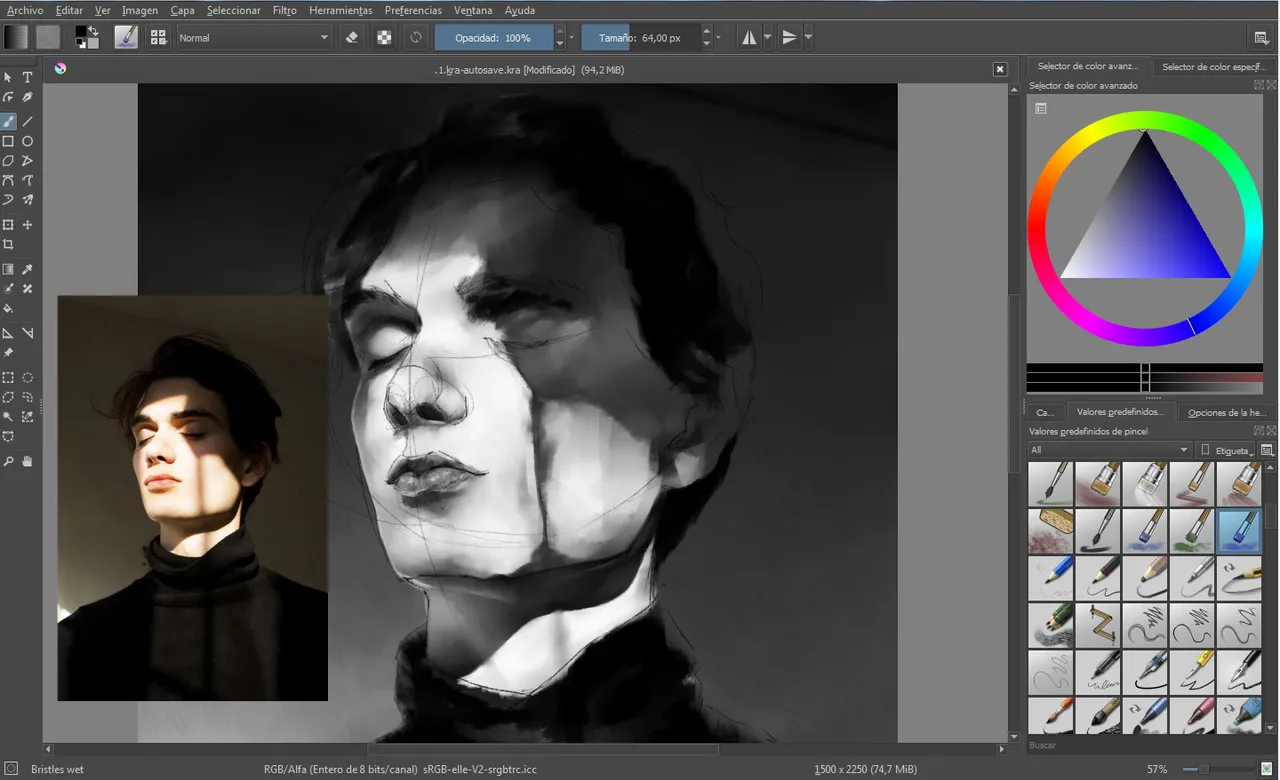Open advanced color selector settings icon

pos(1041,108)
